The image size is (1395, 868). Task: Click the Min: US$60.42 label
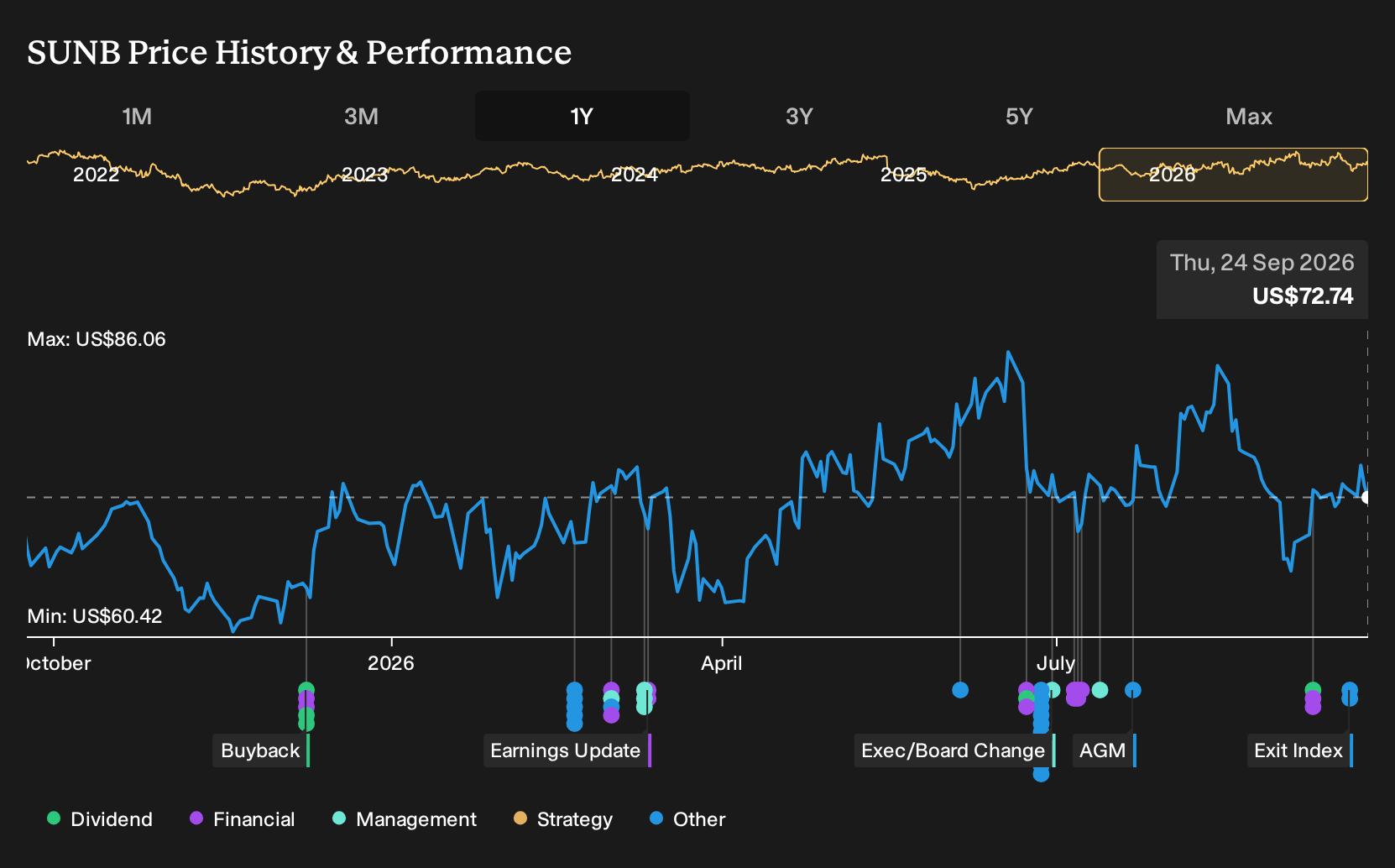tap(95, 616)
